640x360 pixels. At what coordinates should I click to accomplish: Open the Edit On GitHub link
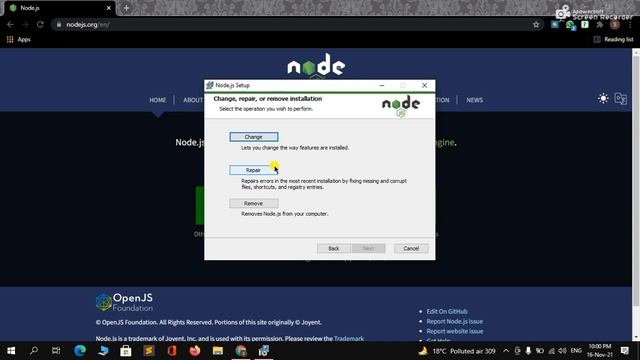(x=447, y=311)
